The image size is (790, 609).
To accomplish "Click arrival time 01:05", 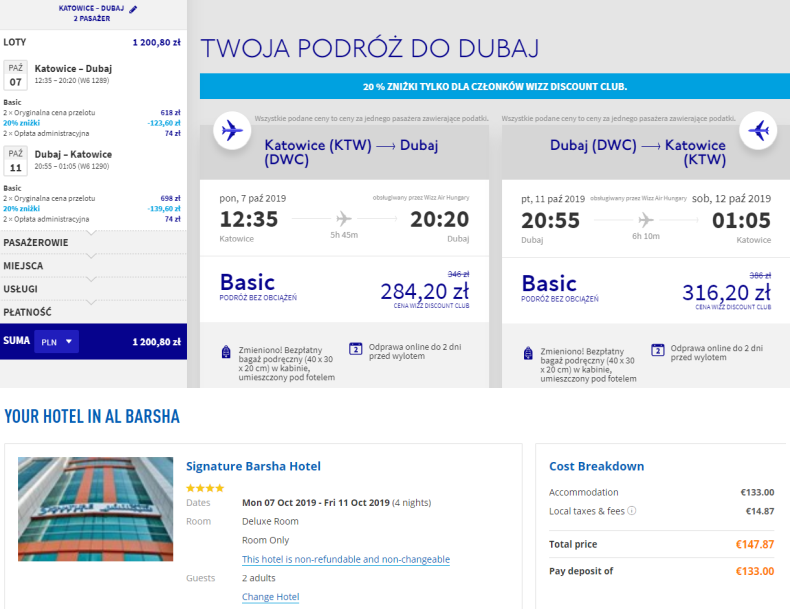I will [x=741, y=221].
